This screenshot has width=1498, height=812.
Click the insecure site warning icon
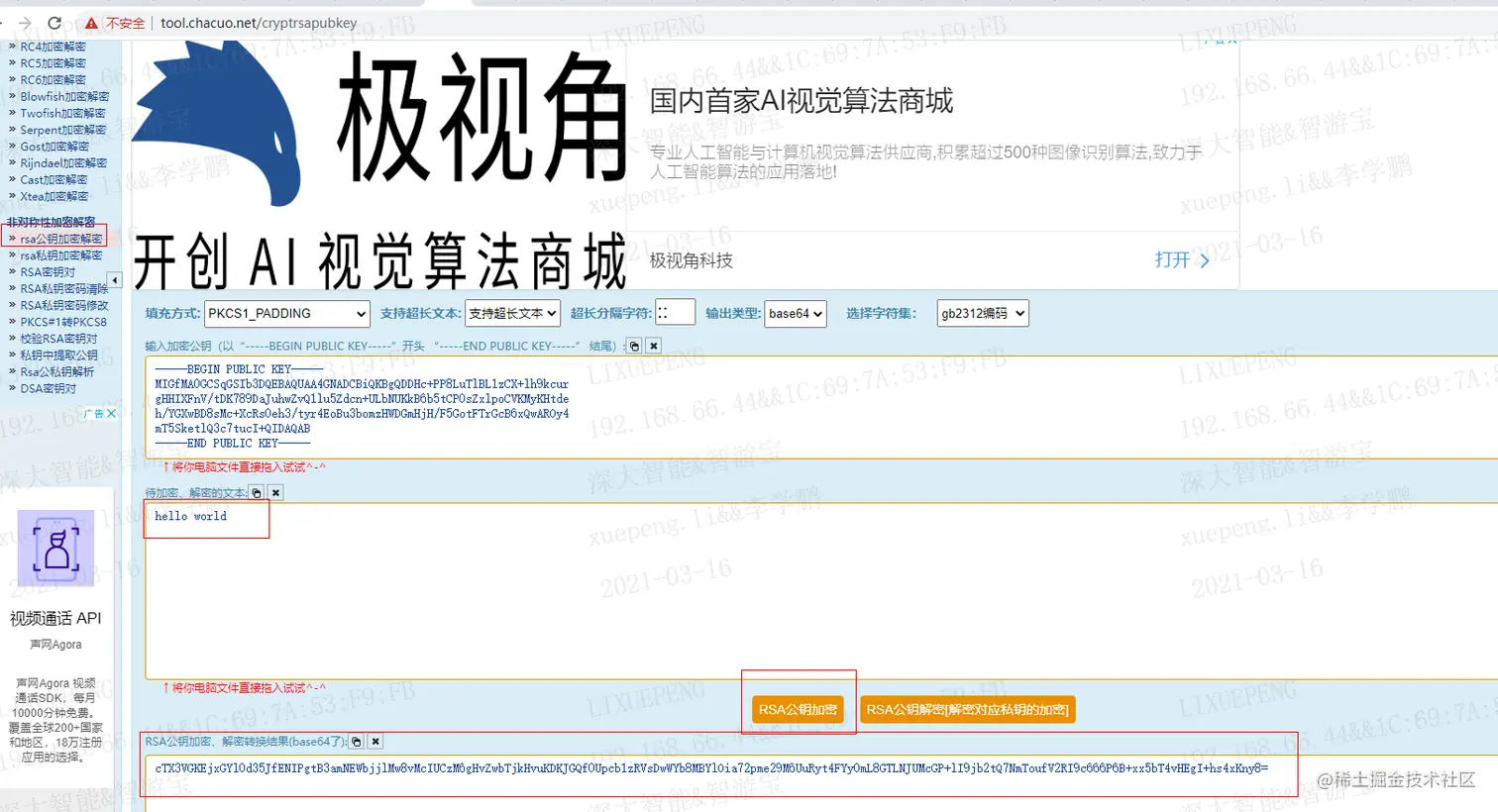91,23
